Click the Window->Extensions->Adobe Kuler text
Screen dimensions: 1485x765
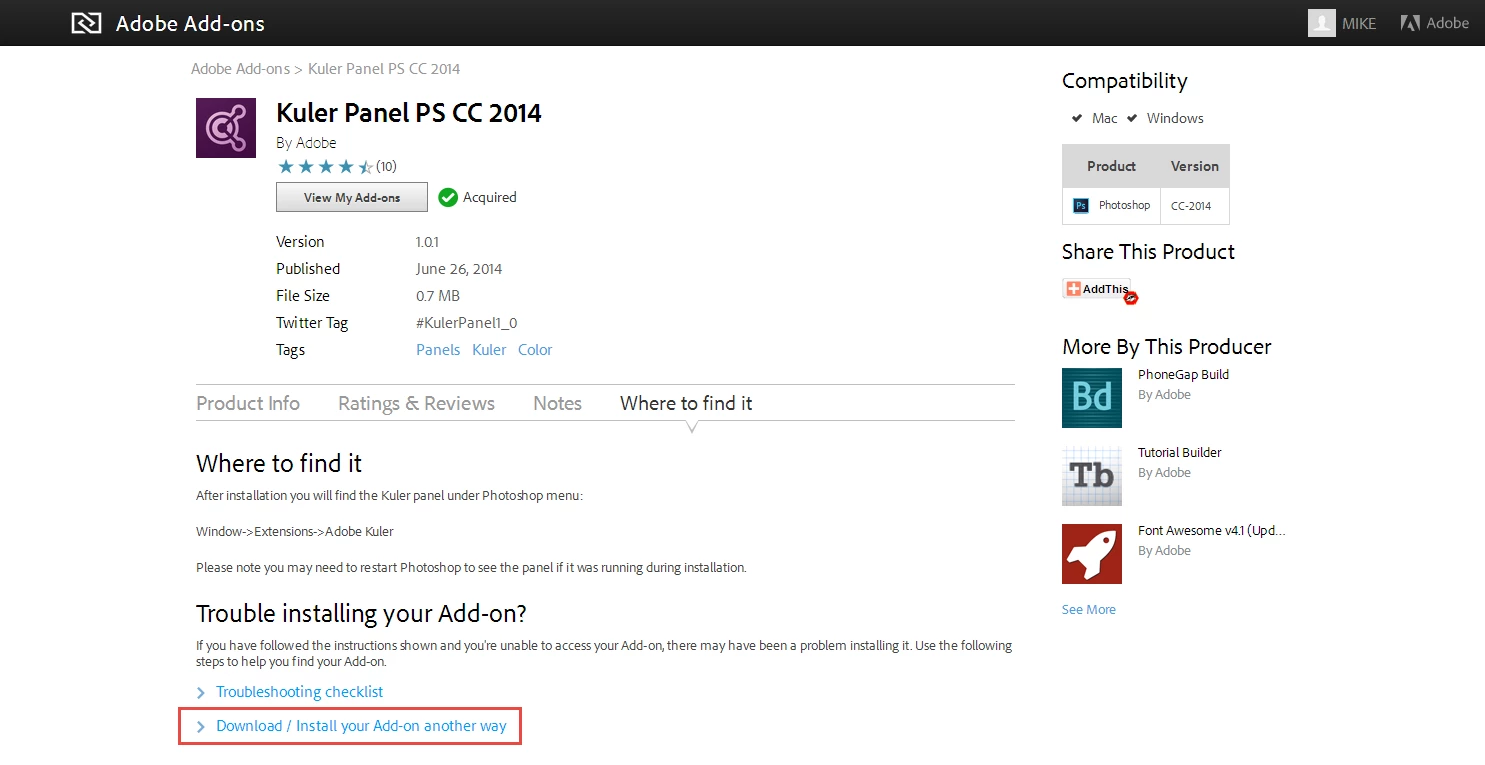(295, 532)
